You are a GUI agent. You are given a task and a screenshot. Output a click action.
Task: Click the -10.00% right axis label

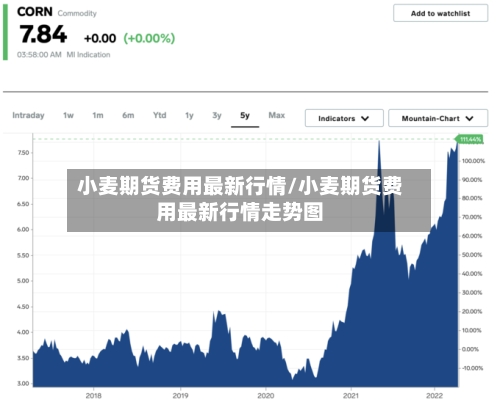(x=472, y=368)
